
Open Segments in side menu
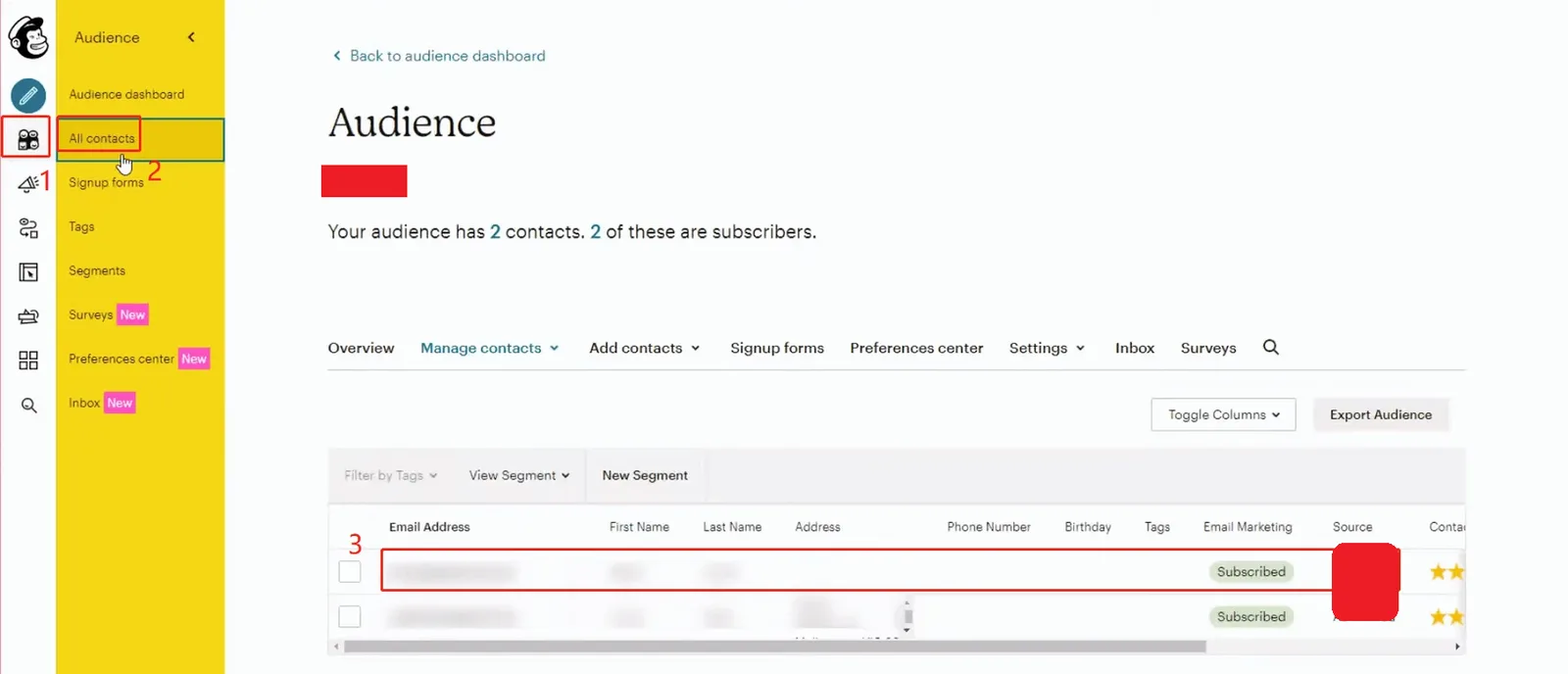click(x=97, y=271)
